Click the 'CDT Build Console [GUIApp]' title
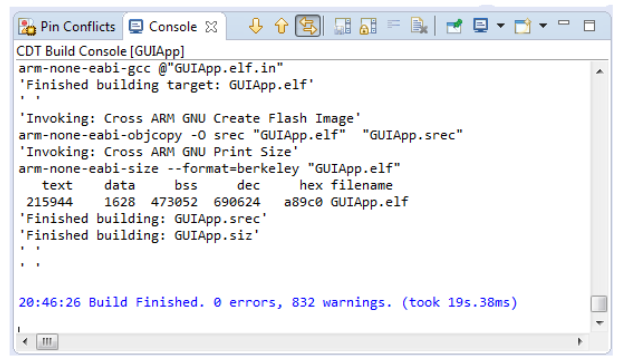 (101, 51)
